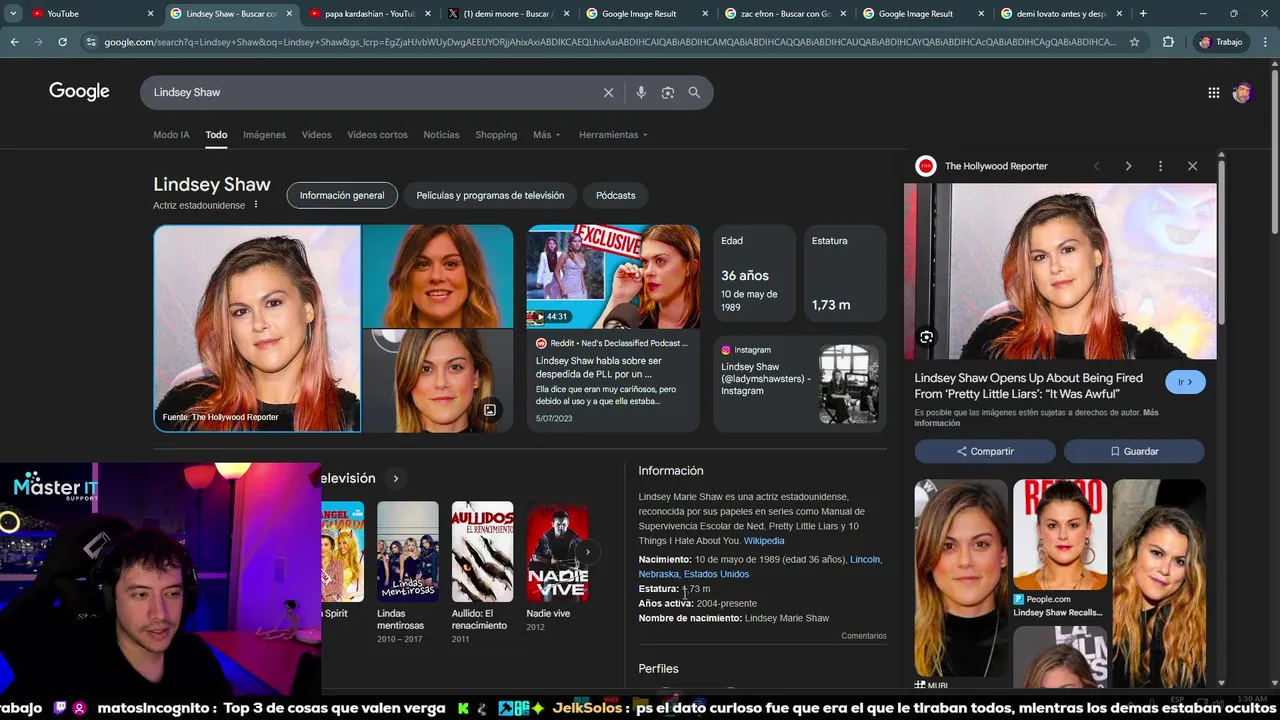Switch to the Imágenes tab
Image resolution: width=1280 pixels, height=720 pixels.
click(264, 135)
